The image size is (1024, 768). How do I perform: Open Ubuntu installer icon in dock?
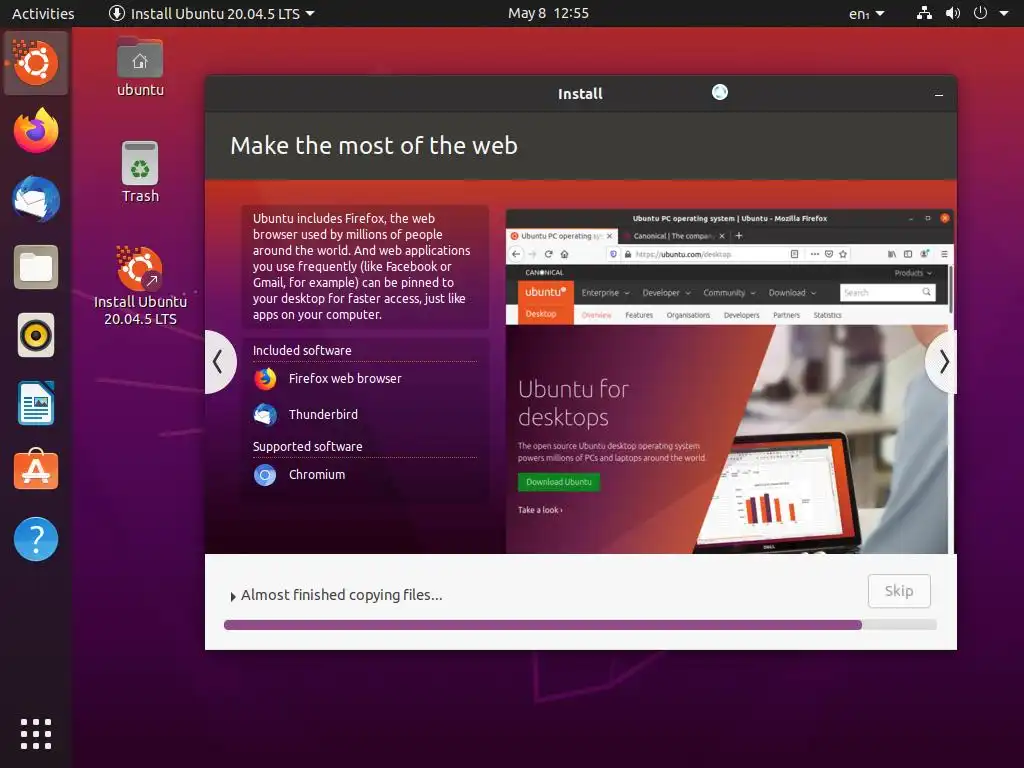[36, 63]
